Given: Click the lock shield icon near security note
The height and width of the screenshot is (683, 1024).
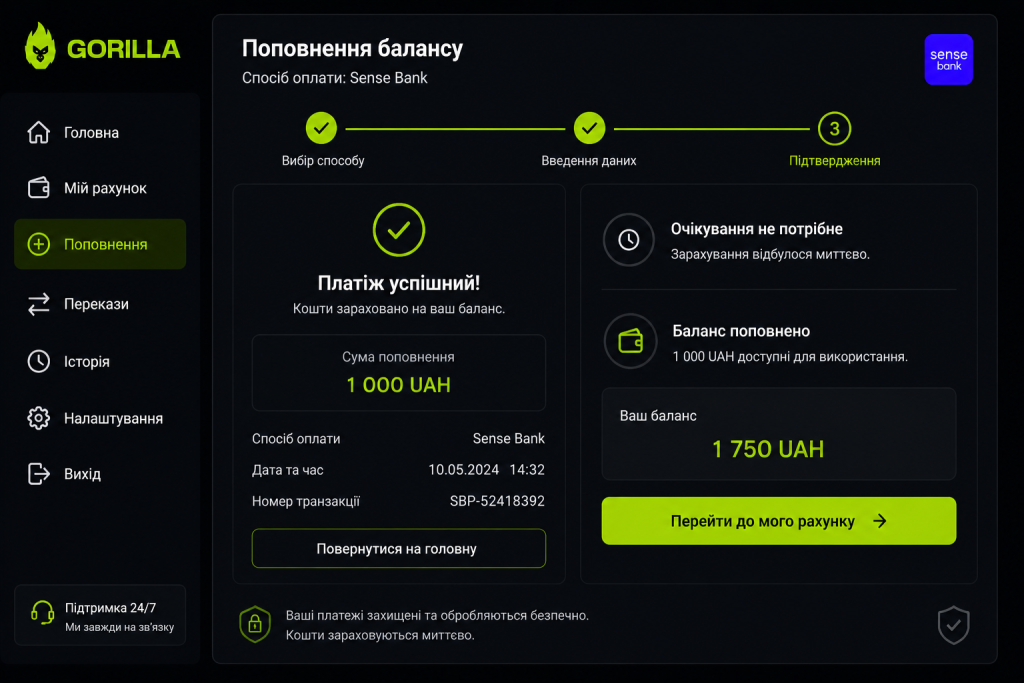Looking at the screenshot, I should (x=255, y=624).
